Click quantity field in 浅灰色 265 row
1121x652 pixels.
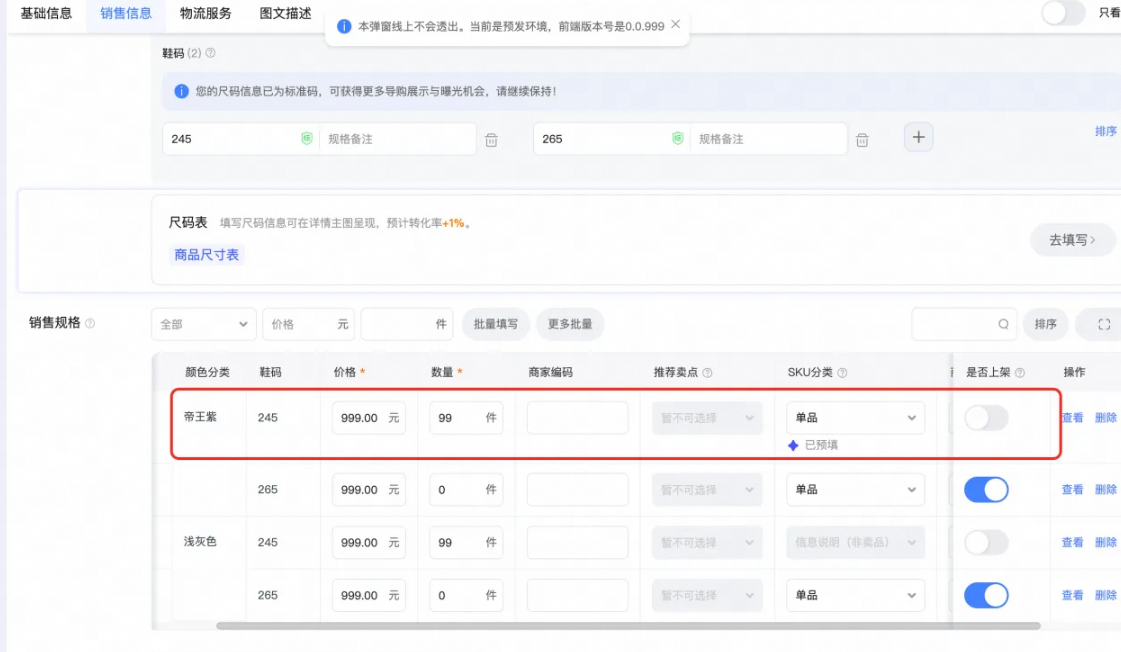[466, 596]
